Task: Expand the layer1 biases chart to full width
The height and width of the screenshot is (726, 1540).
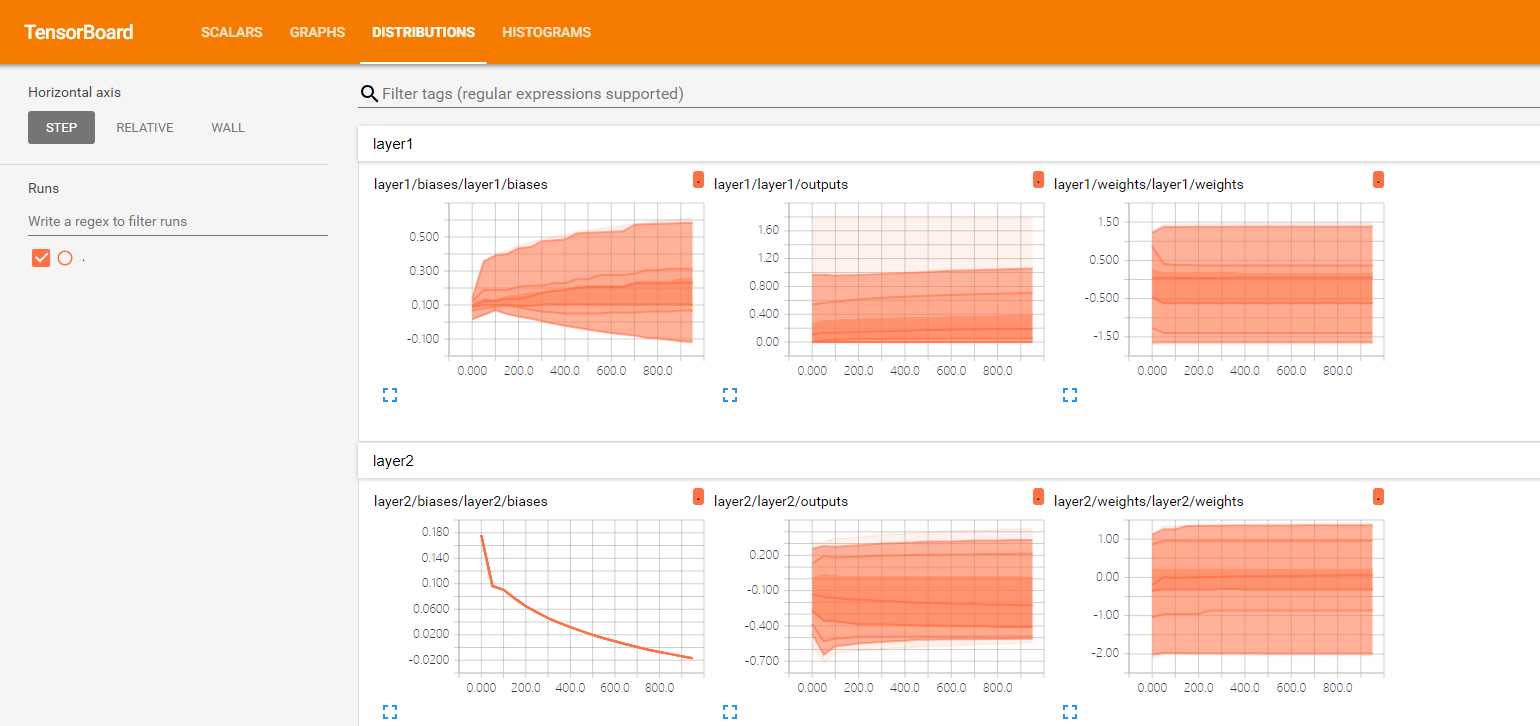Action: [x=390, y=396]
